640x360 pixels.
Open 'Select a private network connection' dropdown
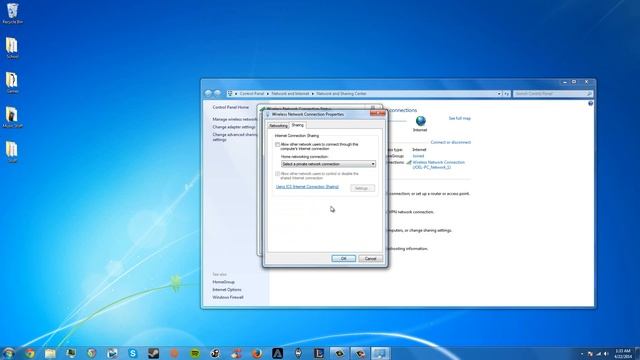click(x=328, y=164)
